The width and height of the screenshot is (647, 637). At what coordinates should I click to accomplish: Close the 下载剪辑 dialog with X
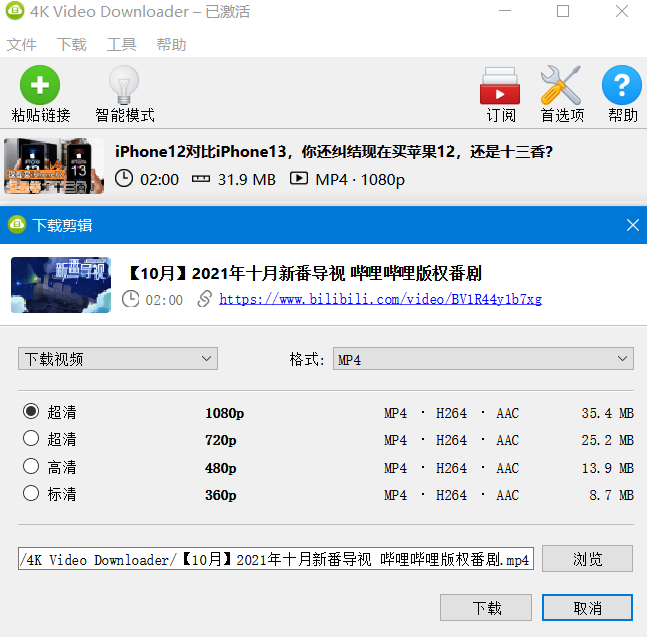(633, 225)
